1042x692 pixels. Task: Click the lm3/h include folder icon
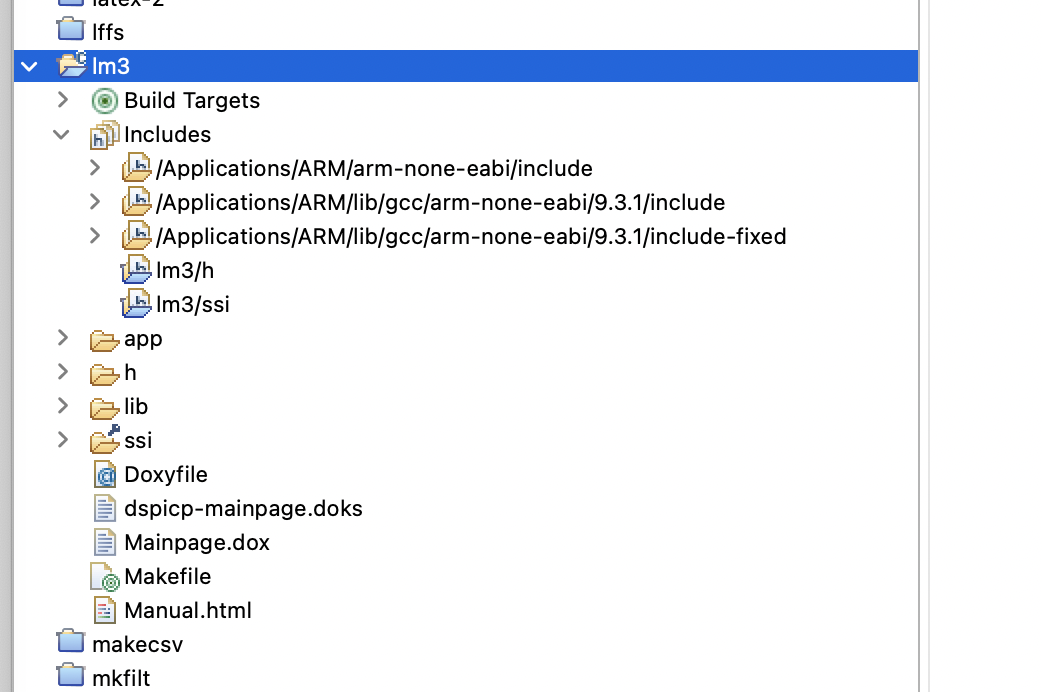(136, 270)
